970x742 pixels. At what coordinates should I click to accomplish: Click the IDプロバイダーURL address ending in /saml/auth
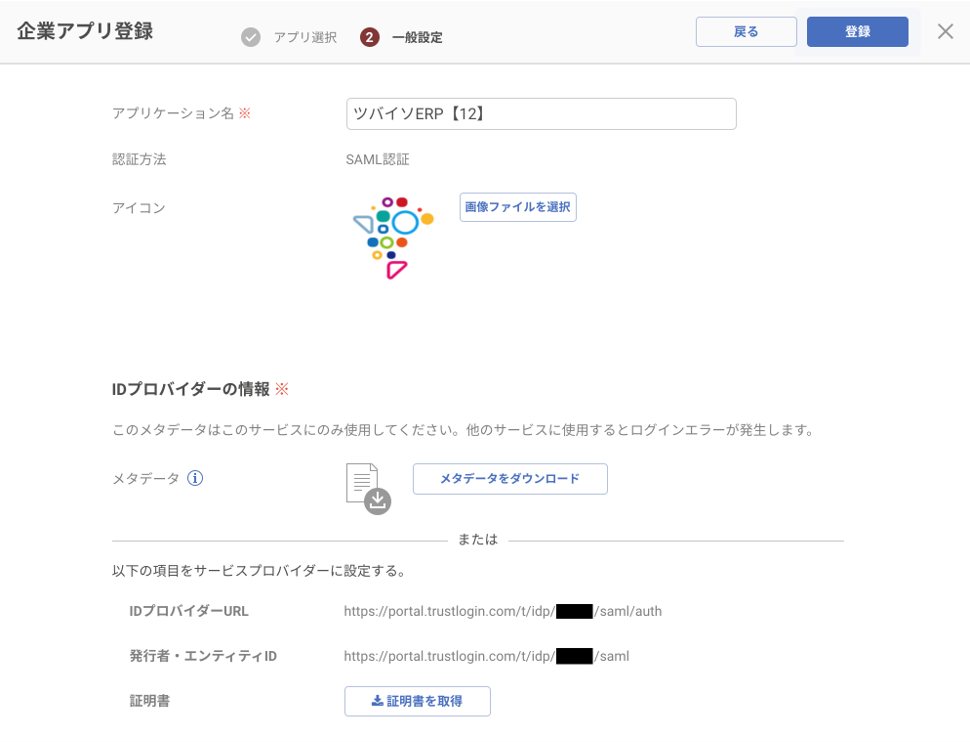pyautogui.click(x=503, y=611)
